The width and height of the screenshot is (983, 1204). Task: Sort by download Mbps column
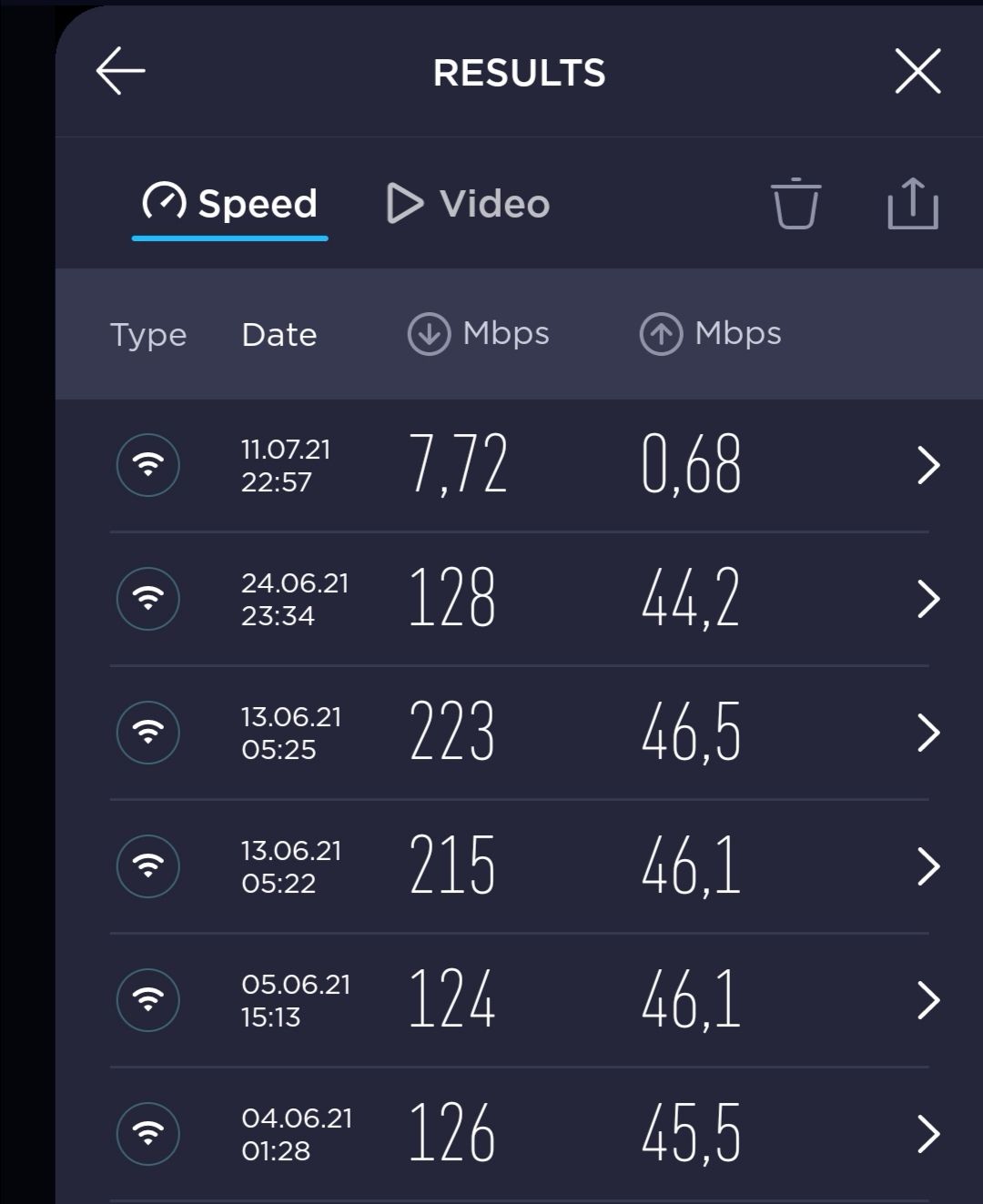coord(479,333)
